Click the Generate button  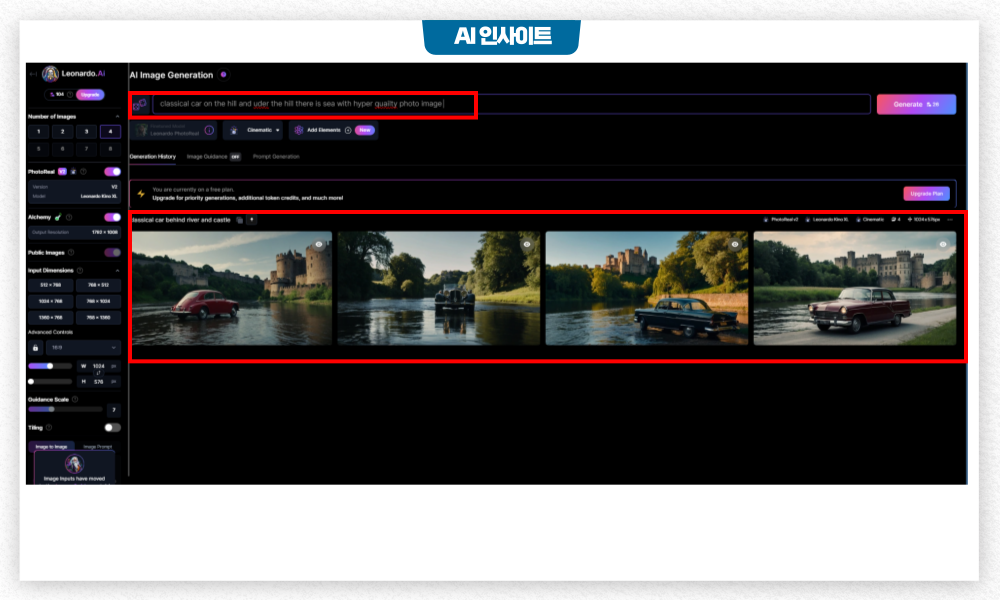click(916, 104)
